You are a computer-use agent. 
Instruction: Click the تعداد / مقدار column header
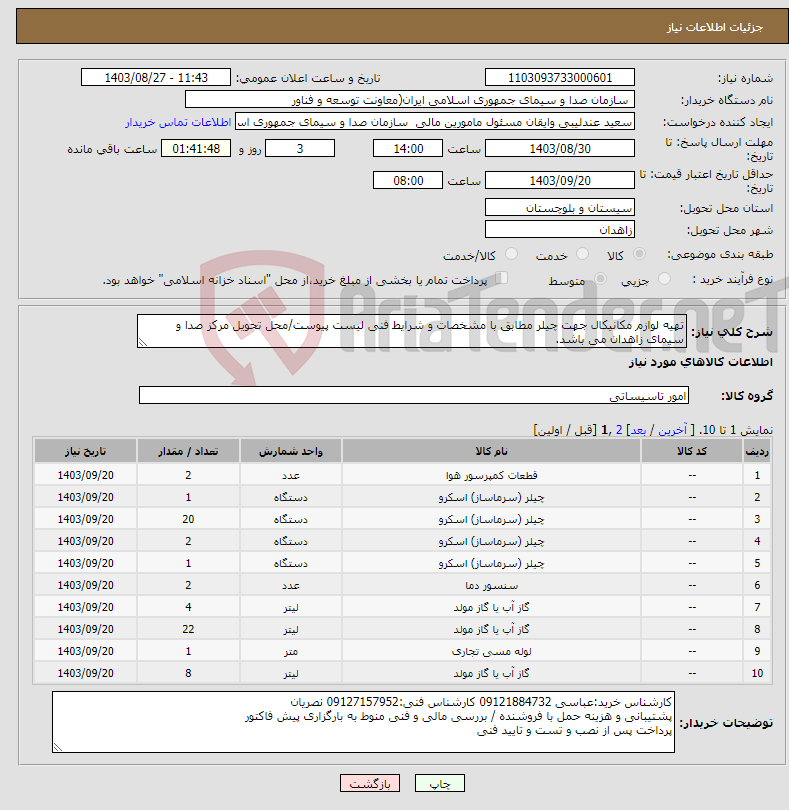188,451
